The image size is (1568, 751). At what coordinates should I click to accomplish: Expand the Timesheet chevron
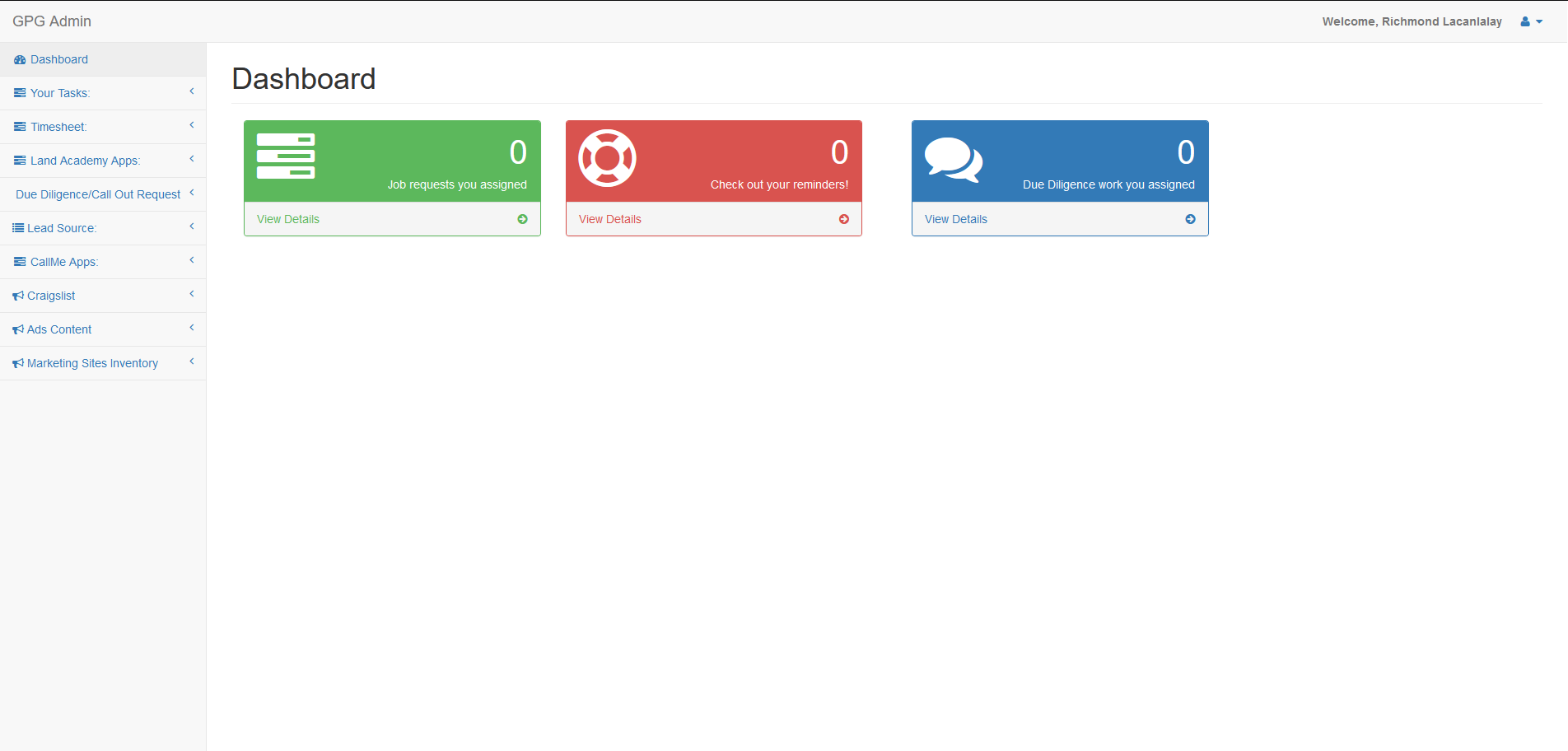[x=192, y=125]
